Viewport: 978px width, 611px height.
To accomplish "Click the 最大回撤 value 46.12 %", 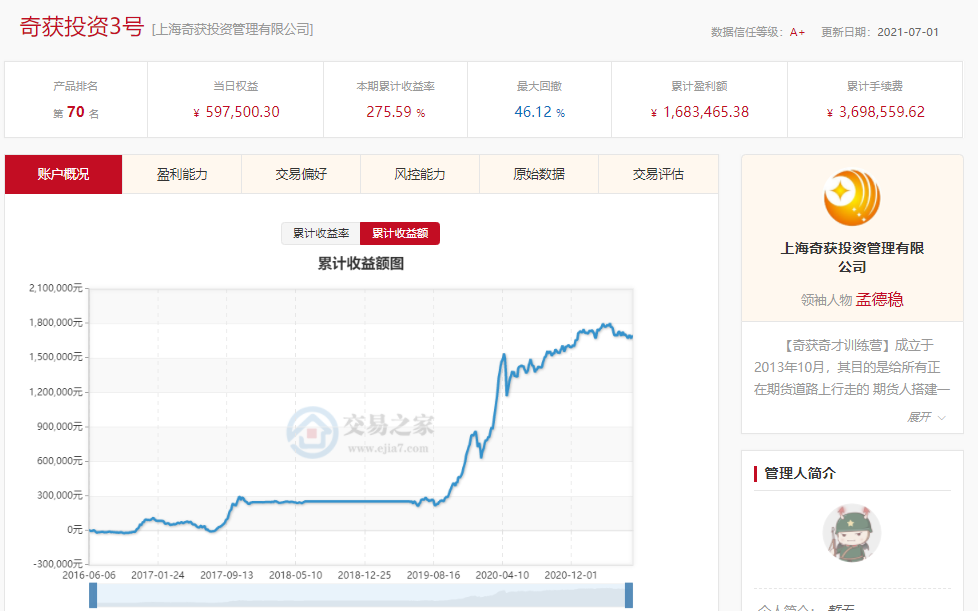I will 540,112.
